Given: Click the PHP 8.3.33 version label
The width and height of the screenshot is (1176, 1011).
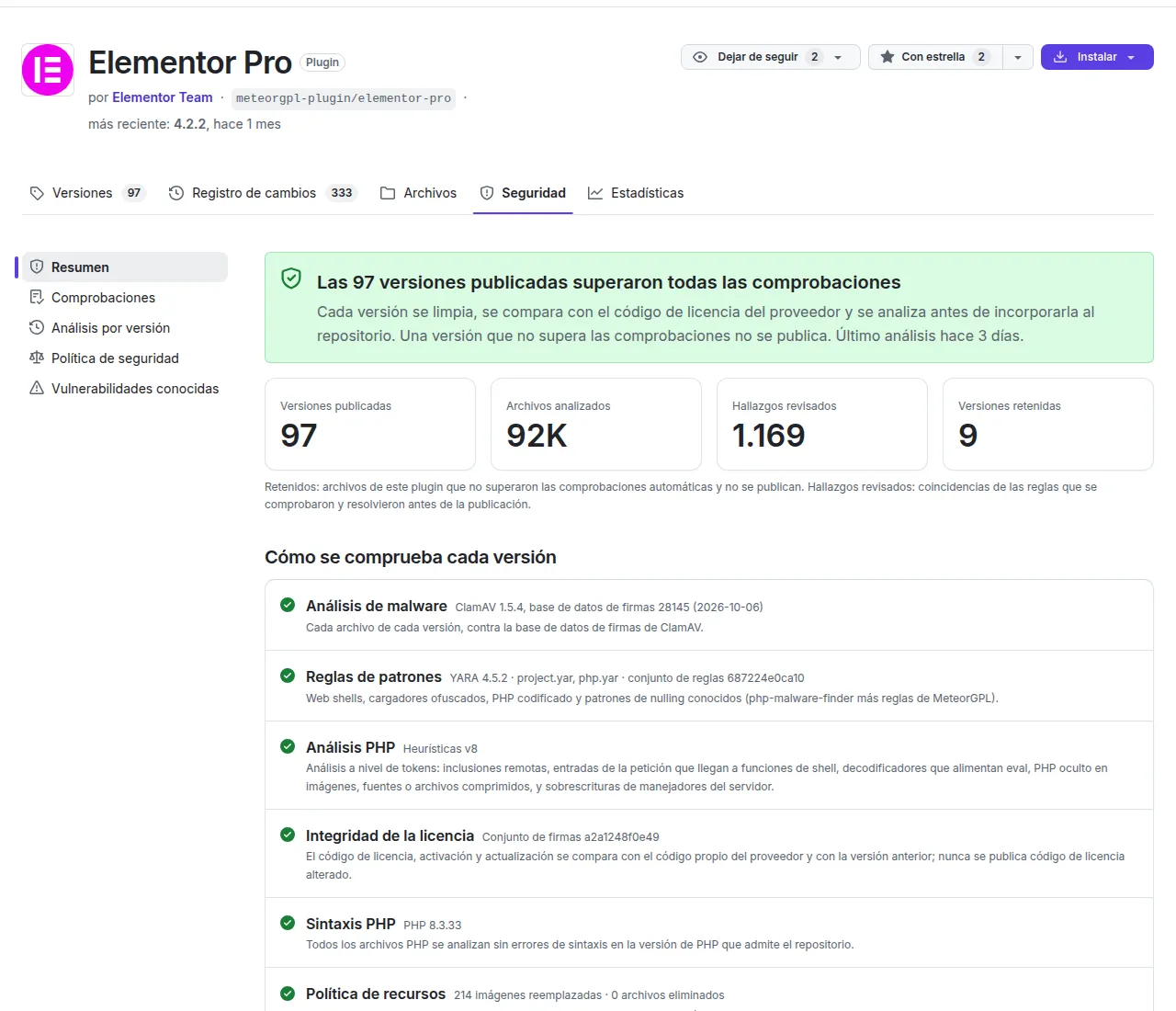Looking at the screenshot, I should (x=433, y=926).
